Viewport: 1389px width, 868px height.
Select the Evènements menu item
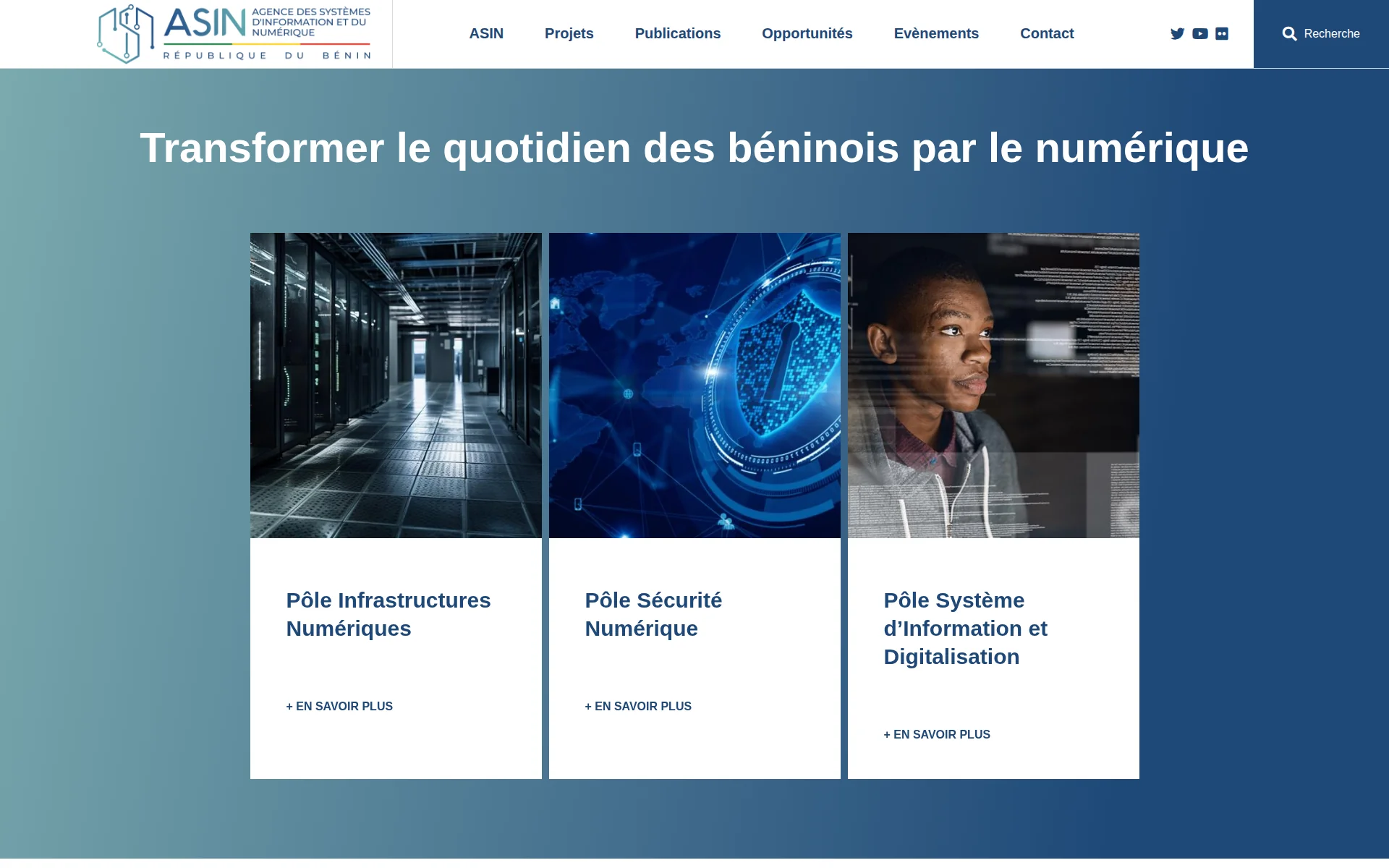(936, 33)
